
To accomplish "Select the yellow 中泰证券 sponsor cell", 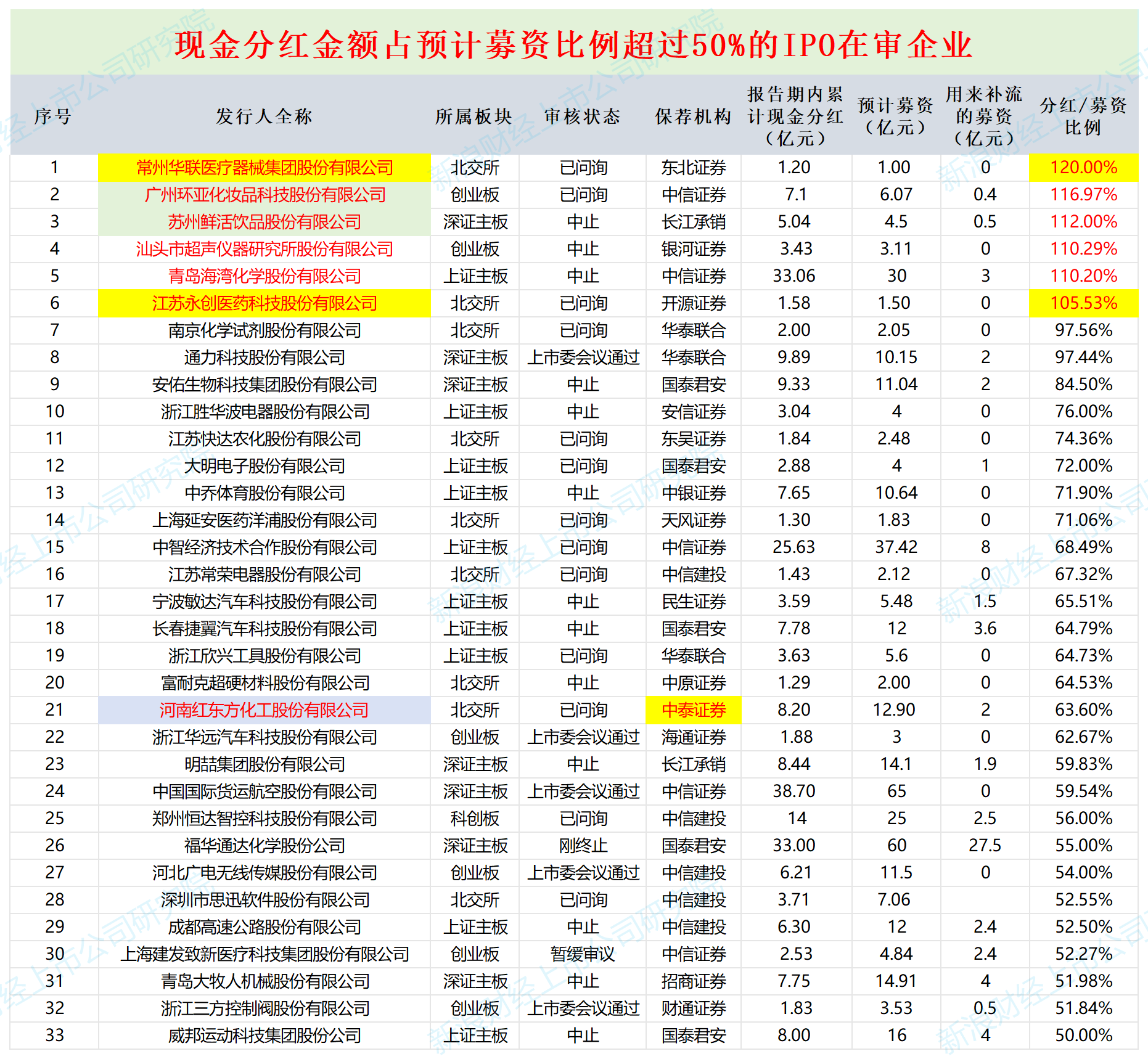I will tap(694, 710).
